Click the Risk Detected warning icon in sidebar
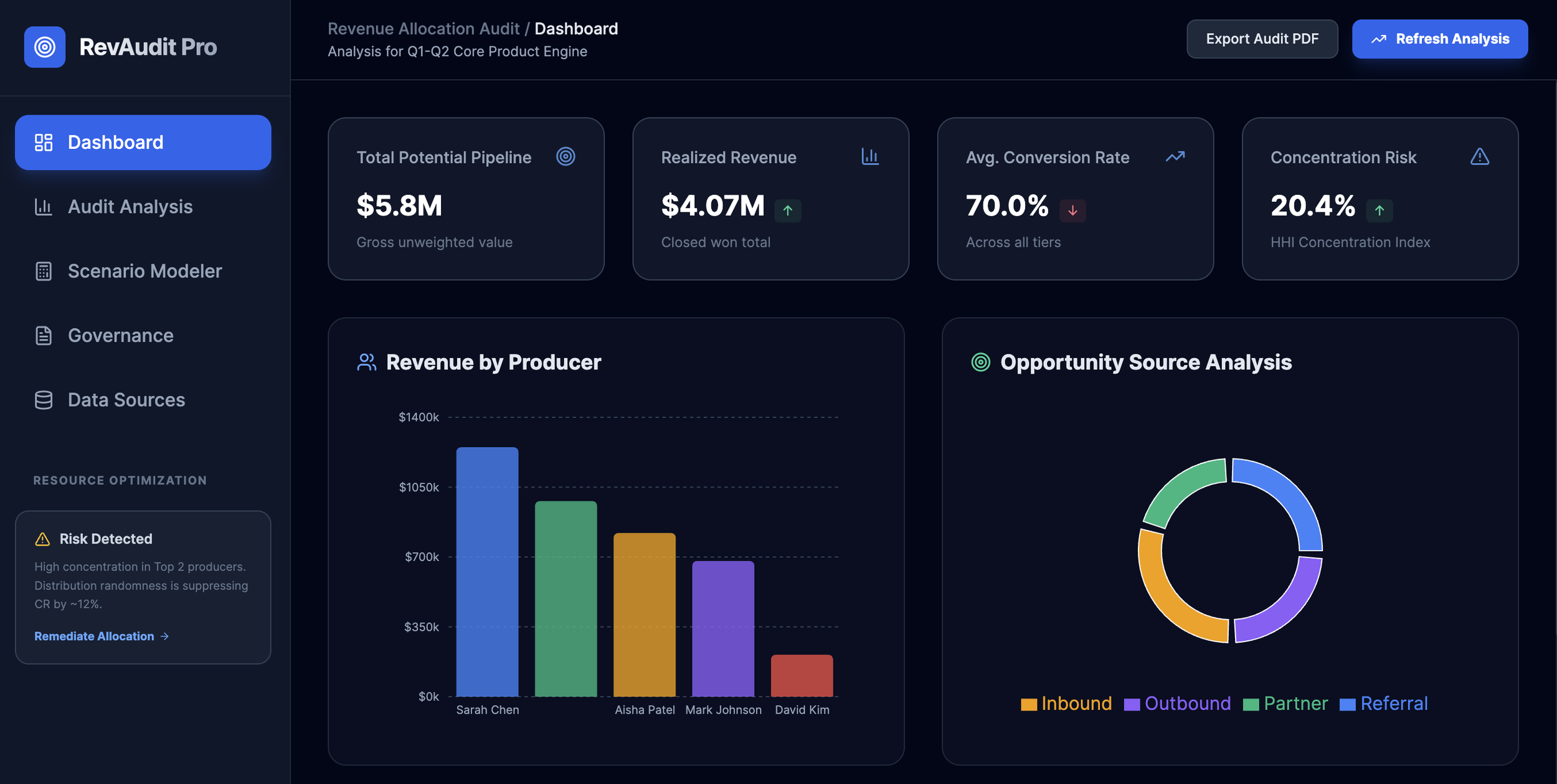The width and height of the screenshot is (1557, 784). coord(42,539)
